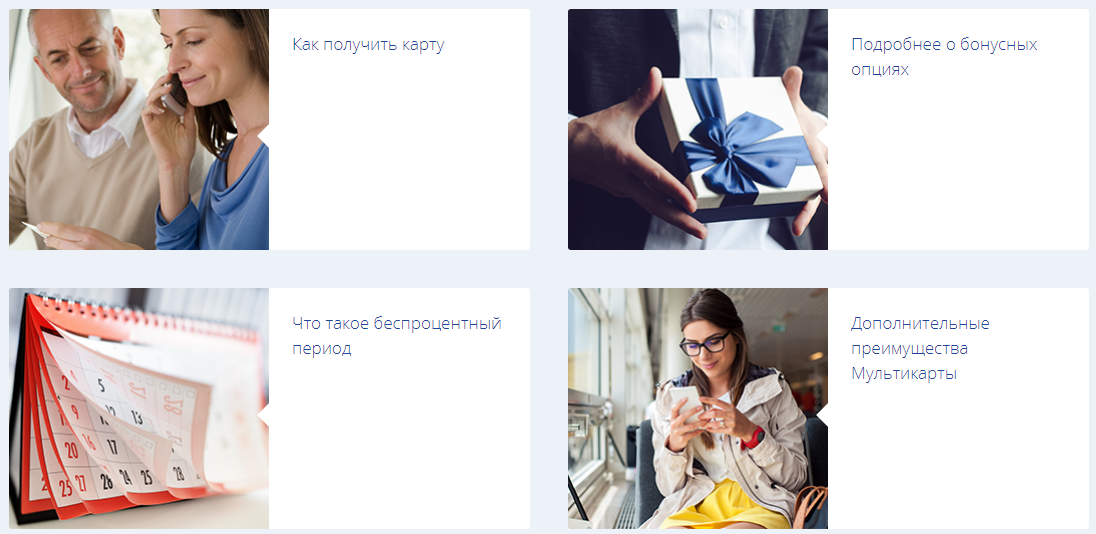Click the woman's black-framed glasses

click(x=704, y=344)
